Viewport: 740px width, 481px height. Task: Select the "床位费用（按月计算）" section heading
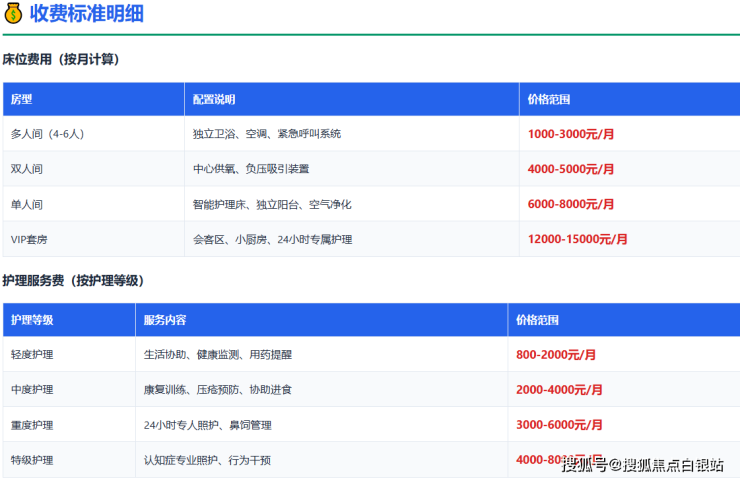click(x=61, y=60)
